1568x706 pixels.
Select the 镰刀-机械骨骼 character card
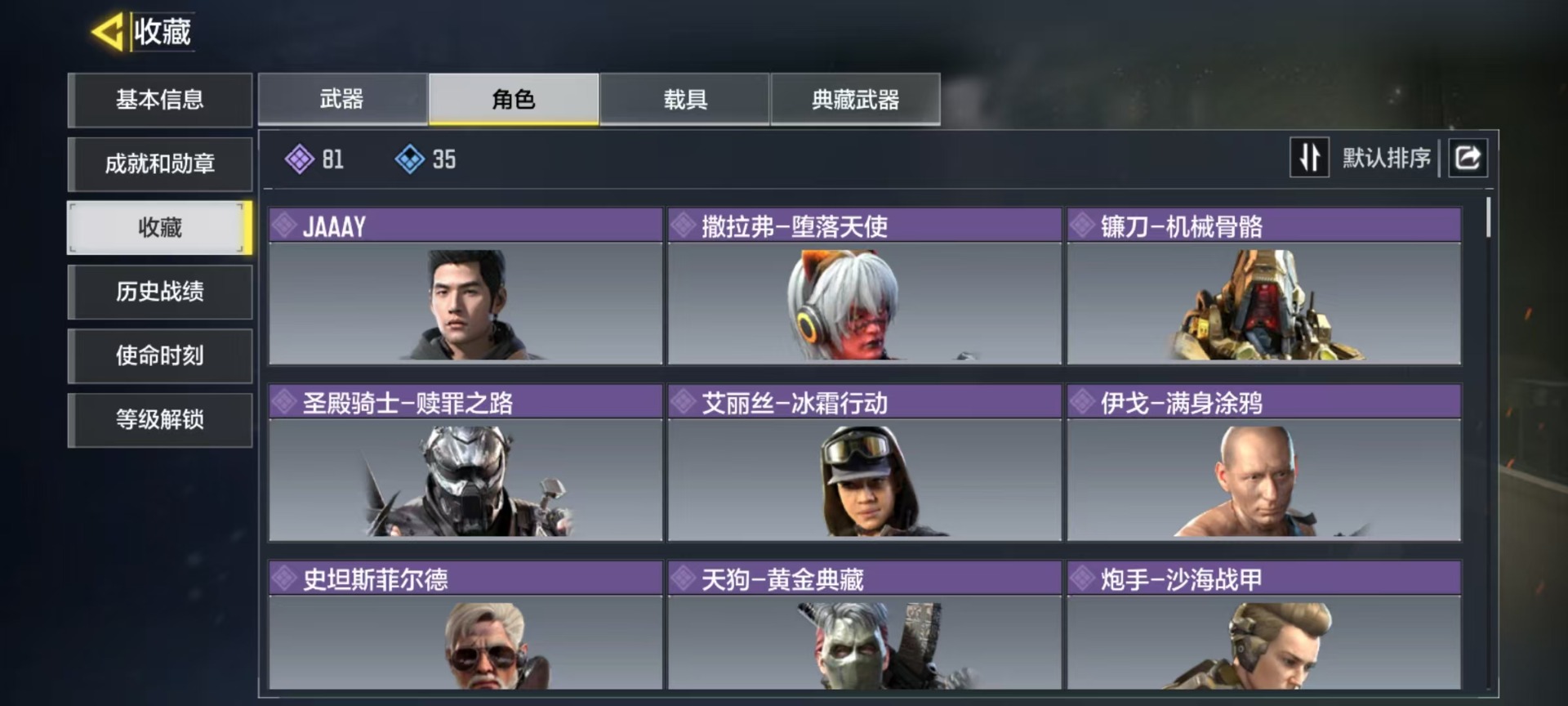[x=1263, y=286]
